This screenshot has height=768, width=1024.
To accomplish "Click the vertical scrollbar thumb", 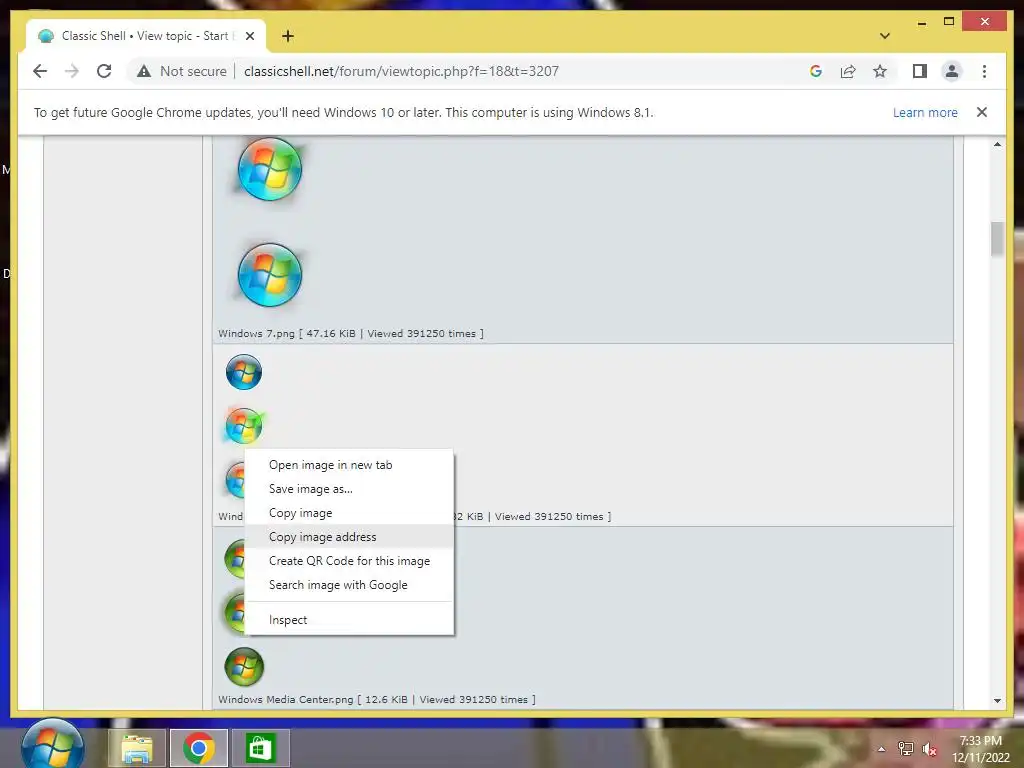I will click(997, 239).
